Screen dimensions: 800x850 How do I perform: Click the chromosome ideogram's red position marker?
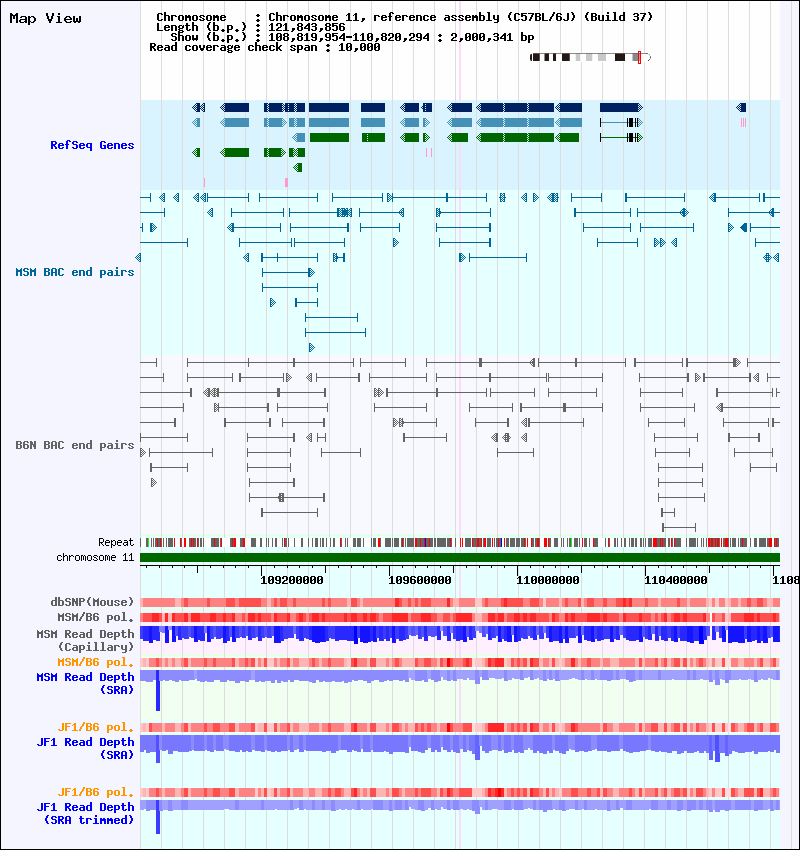point(640,57)
